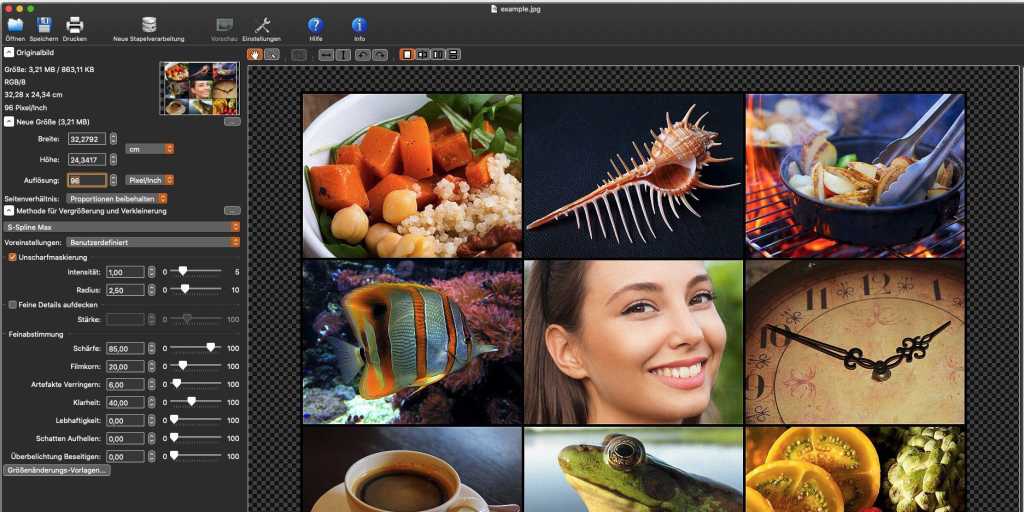This screenshot has height=512, width=1024.
Task: Flip the image horizontally
Action: coord(326,55)
